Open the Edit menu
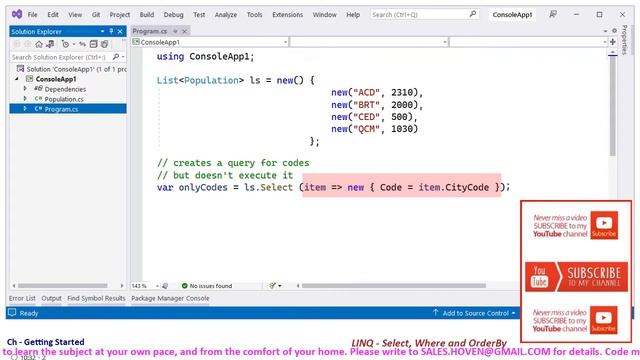Image resolution: width=640 pixels, height=360 pixels. coord(53,14)
